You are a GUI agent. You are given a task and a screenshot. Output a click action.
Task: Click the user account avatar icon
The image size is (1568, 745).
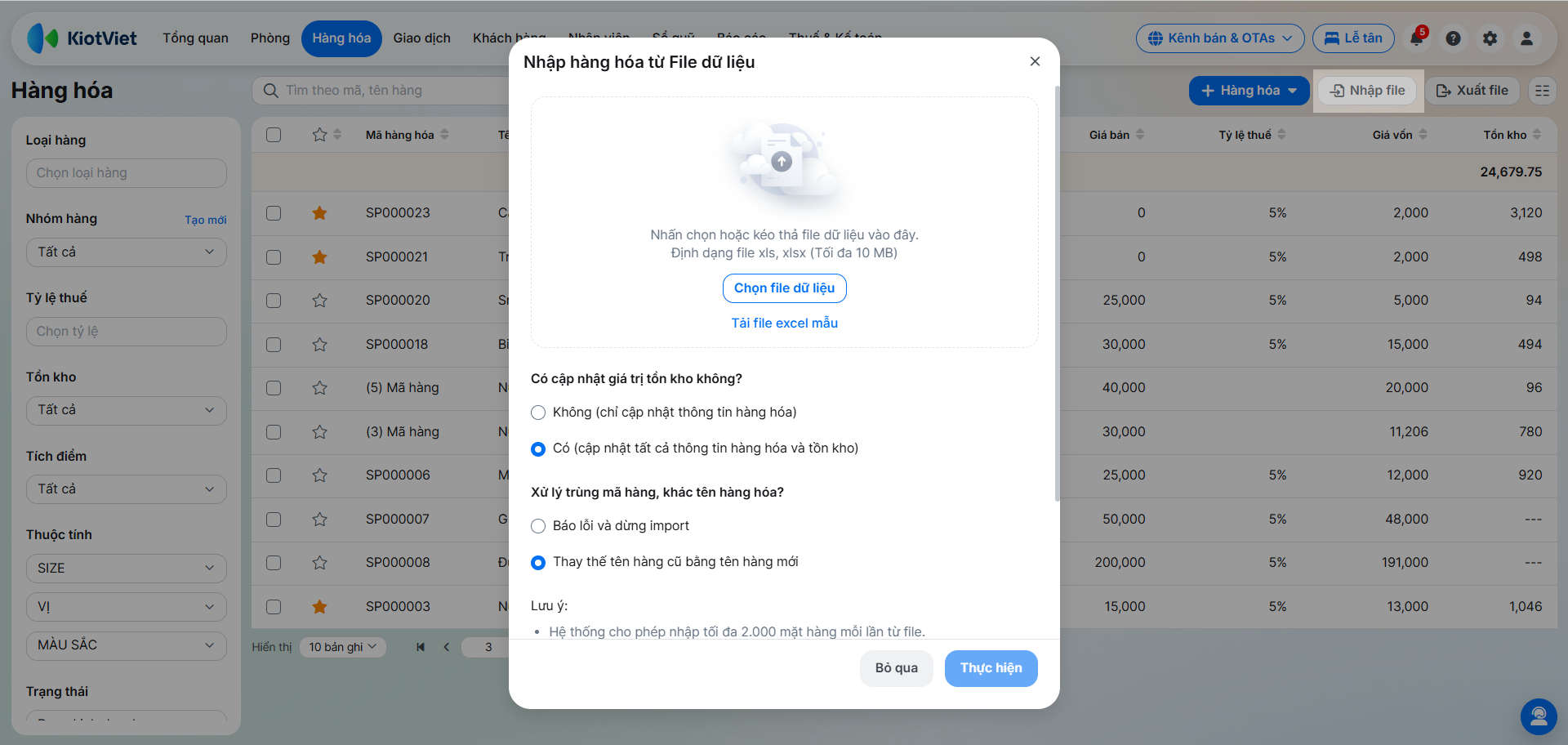pyautogui.click(x=1526, y=38)
